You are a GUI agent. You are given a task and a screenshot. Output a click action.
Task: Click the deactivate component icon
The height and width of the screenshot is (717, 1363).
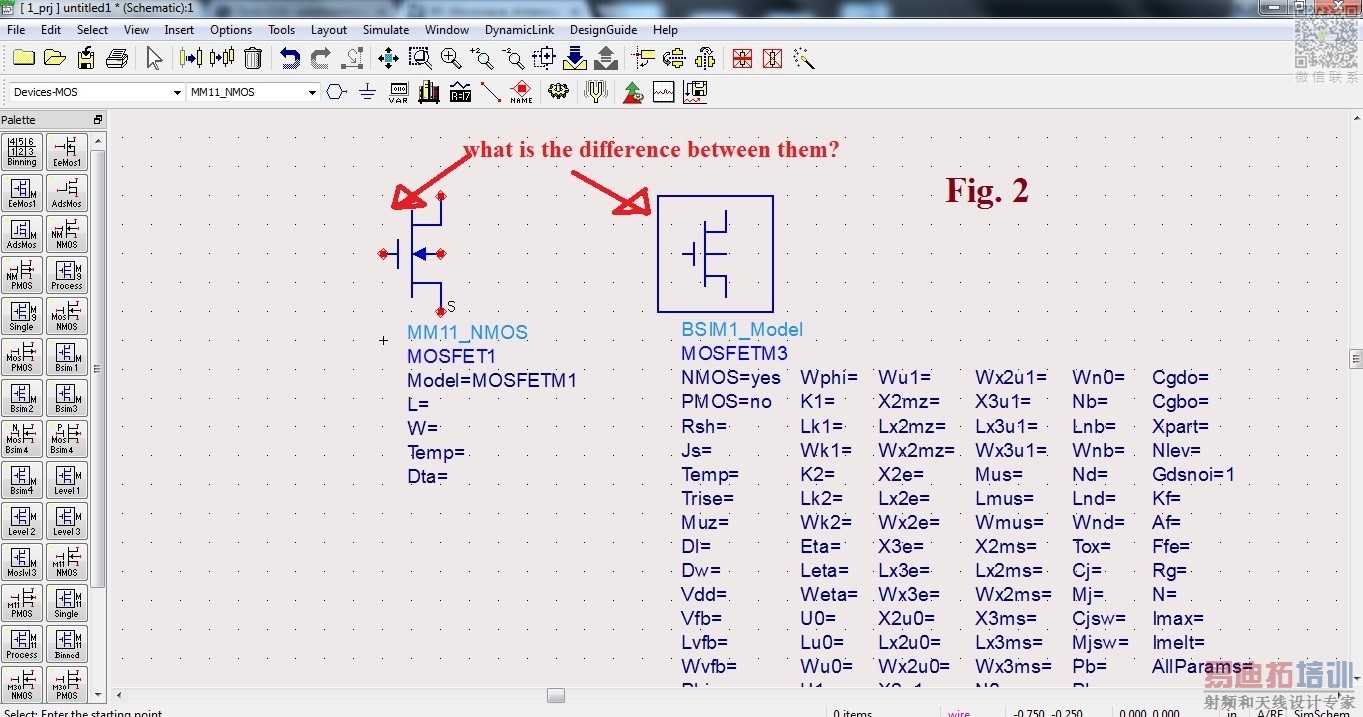point(742,59)
